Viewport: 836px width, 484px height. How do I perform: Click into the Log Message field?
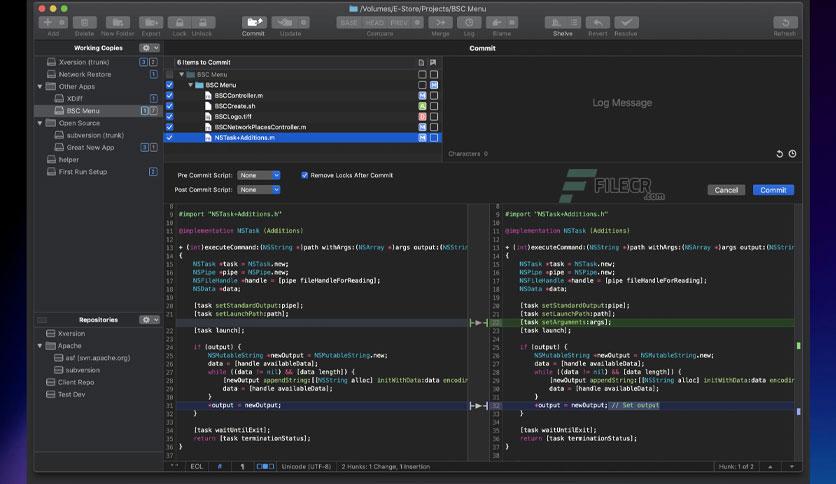click(622, 102)
